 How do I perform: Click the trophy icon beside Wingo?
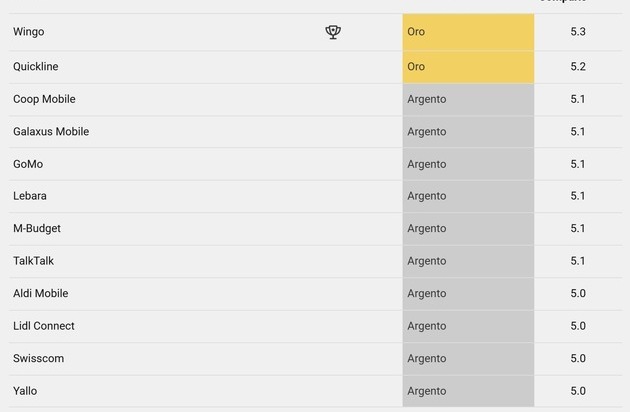click(x=333, y=32)
